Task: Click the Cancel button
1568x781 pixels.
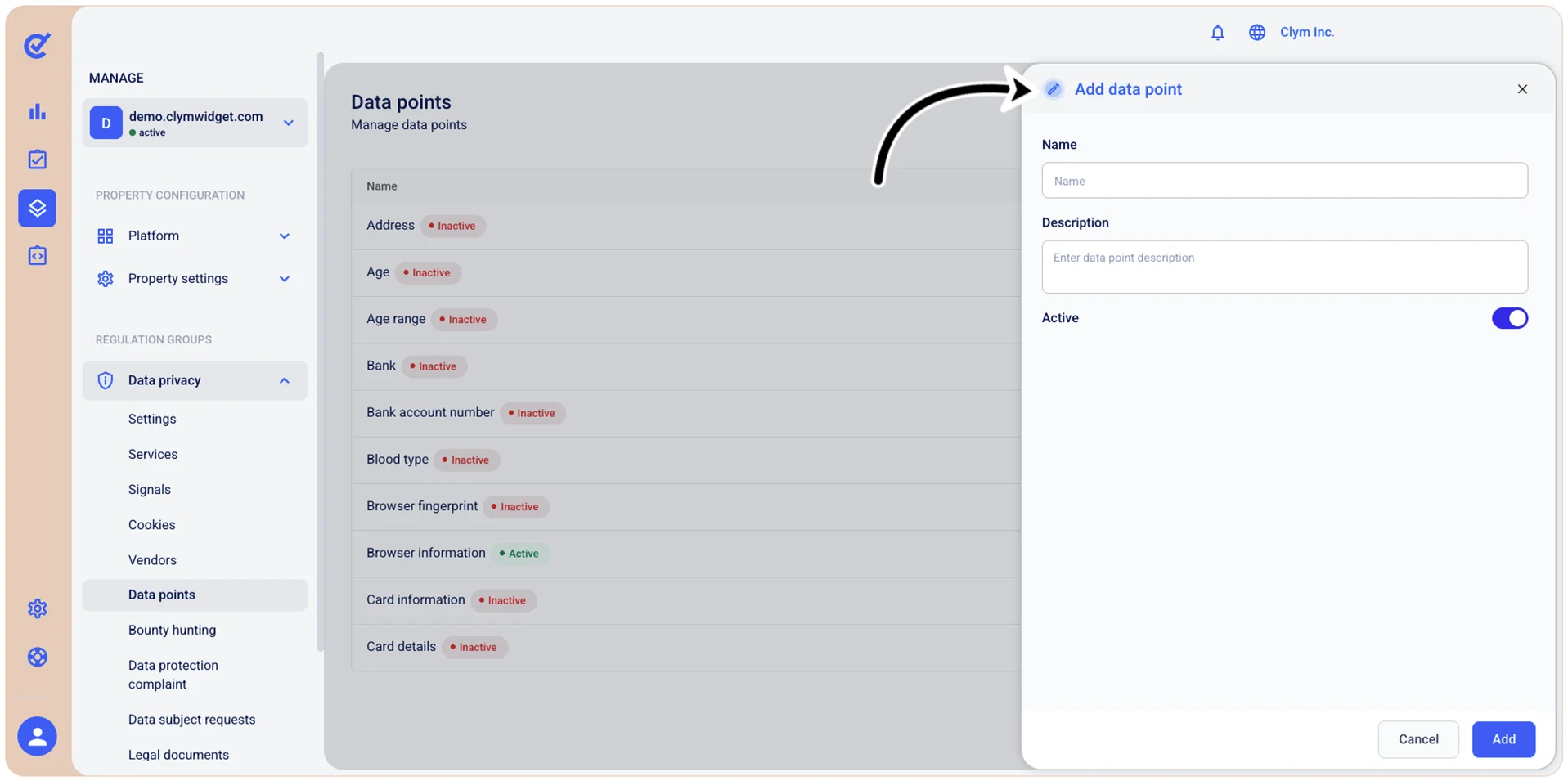Action: point(1418,738)
